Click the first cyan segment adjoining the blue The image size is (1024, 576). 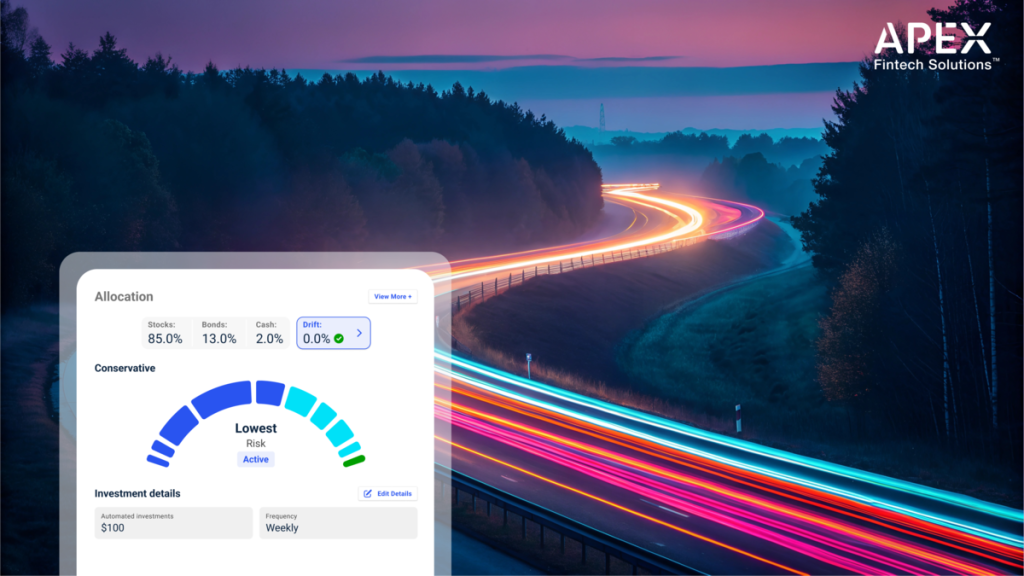click(x=299, y=400)
